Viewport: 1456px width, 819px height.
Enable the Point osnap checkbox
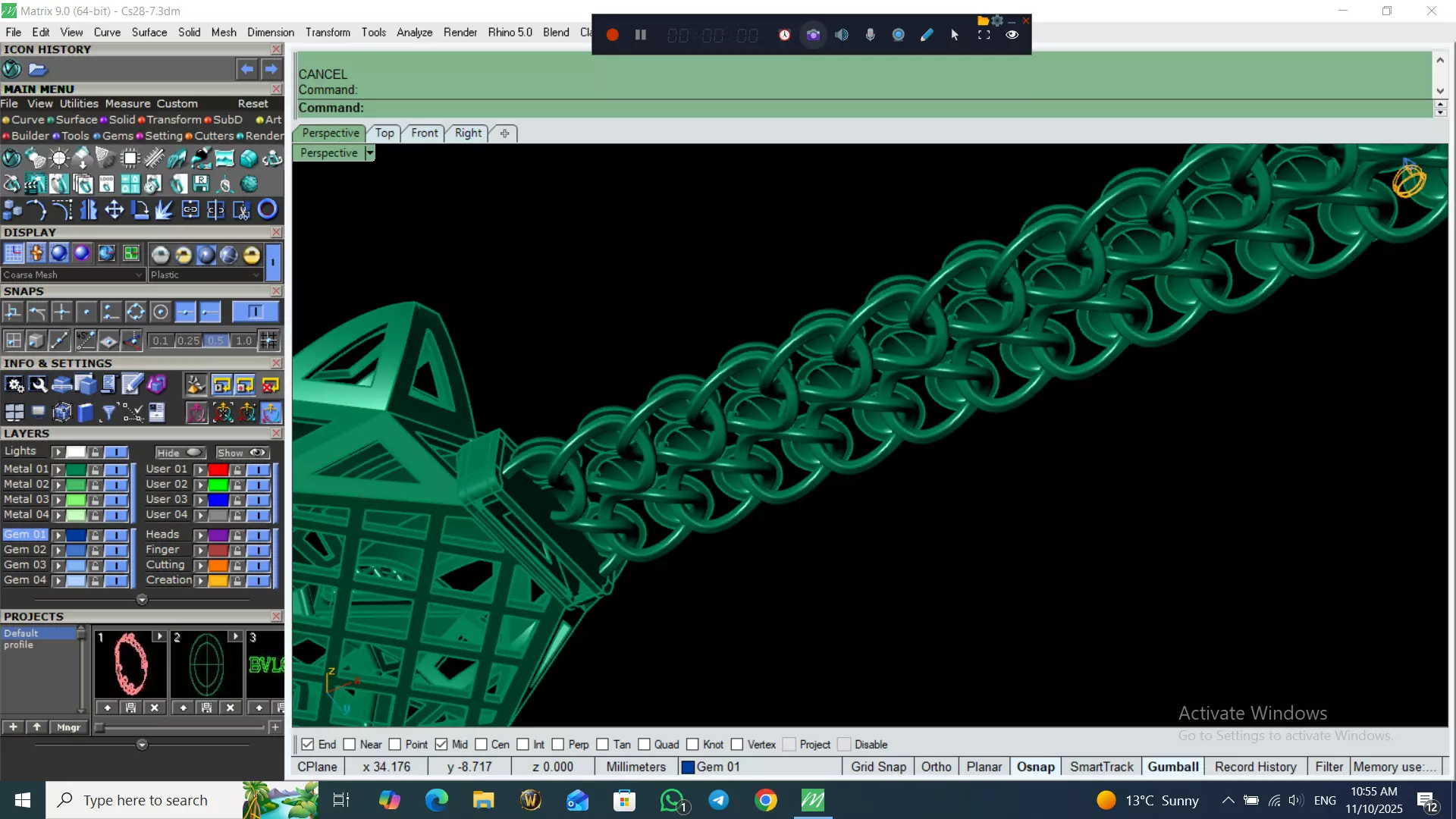pos(394,745)
